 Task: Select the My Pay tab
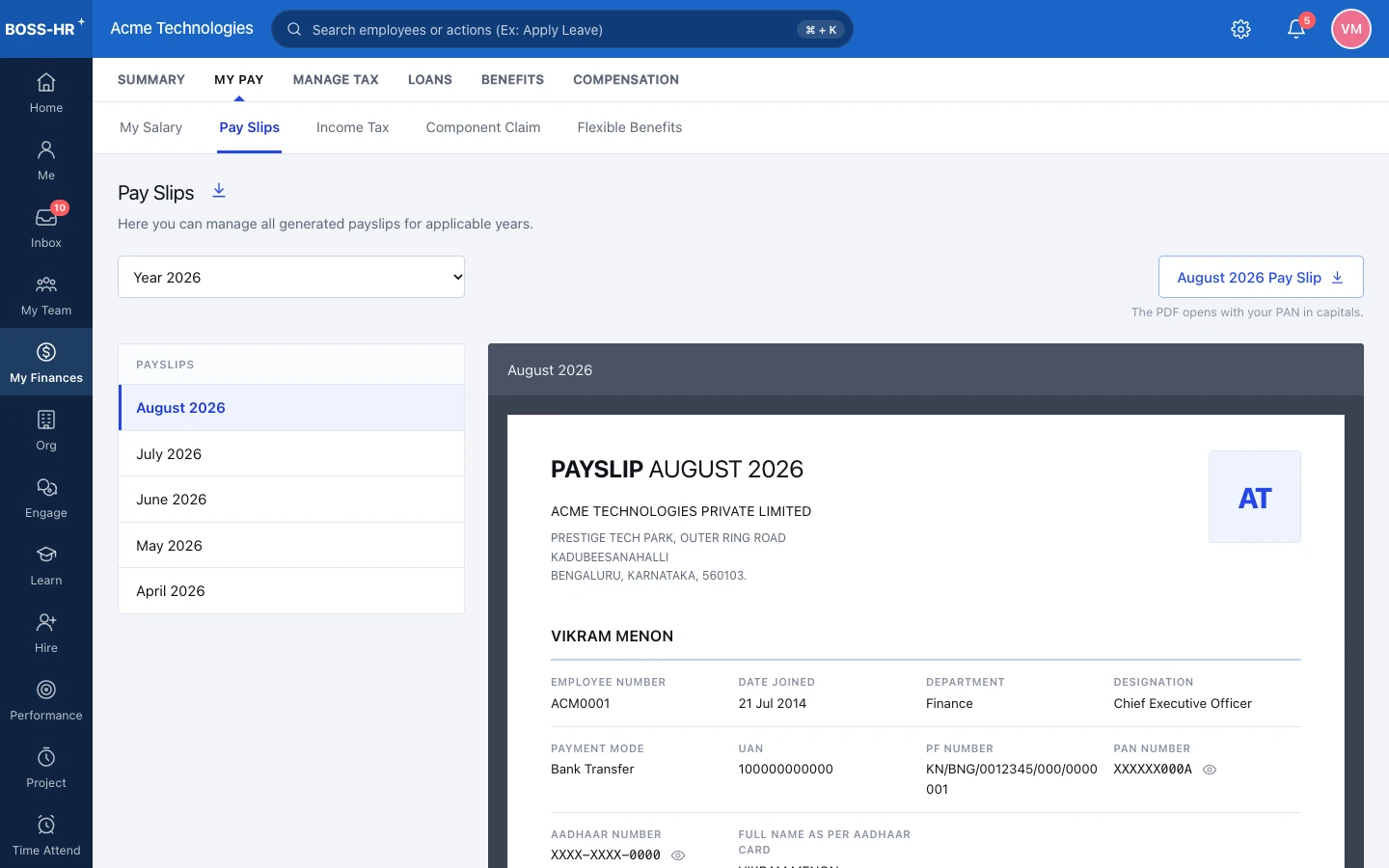[x=239, y=80]
